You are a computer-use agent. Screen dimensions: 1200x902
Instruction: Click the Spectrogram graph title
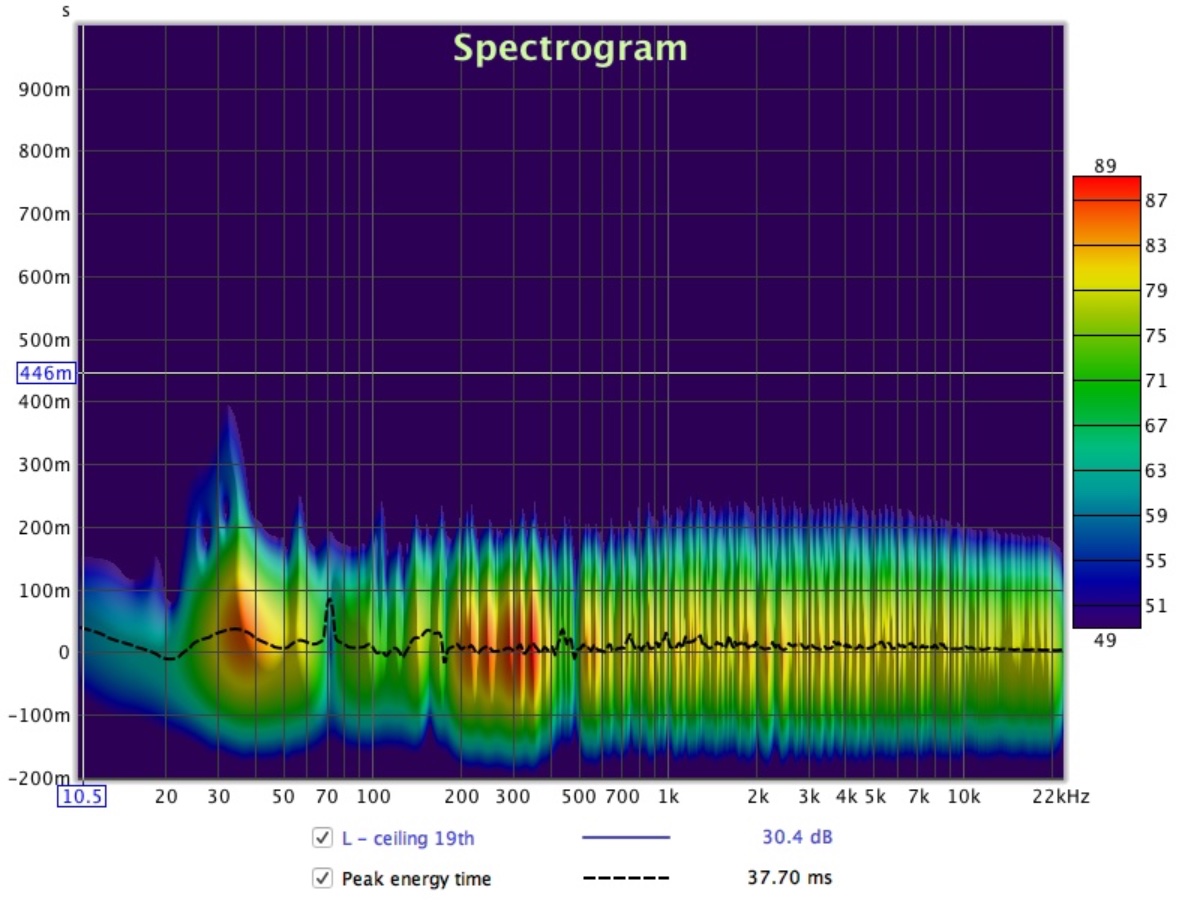[x=570, y=48]
